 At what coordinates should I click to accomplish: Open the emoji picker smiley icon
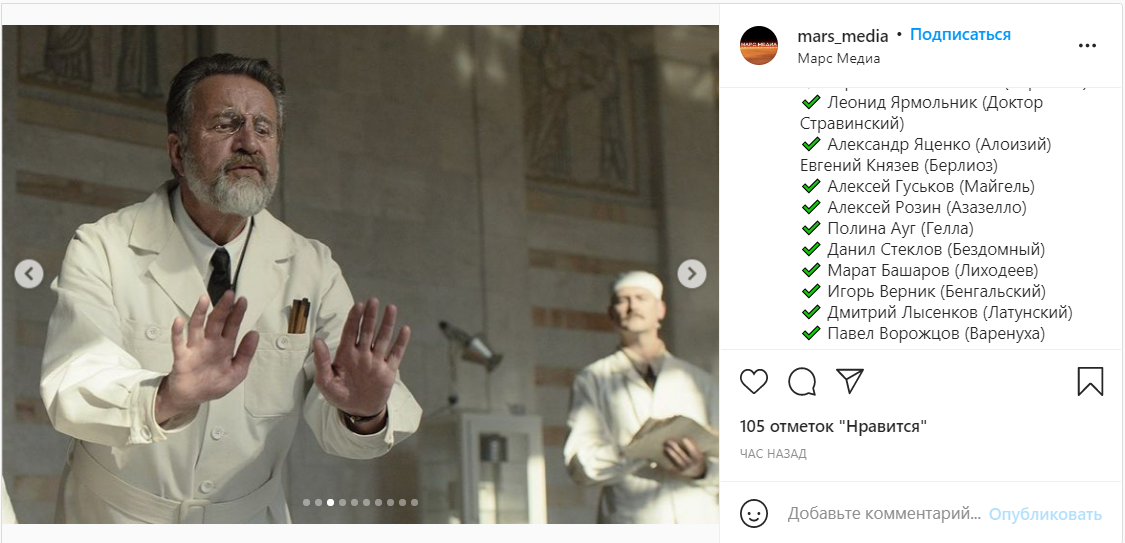(754, 514)
